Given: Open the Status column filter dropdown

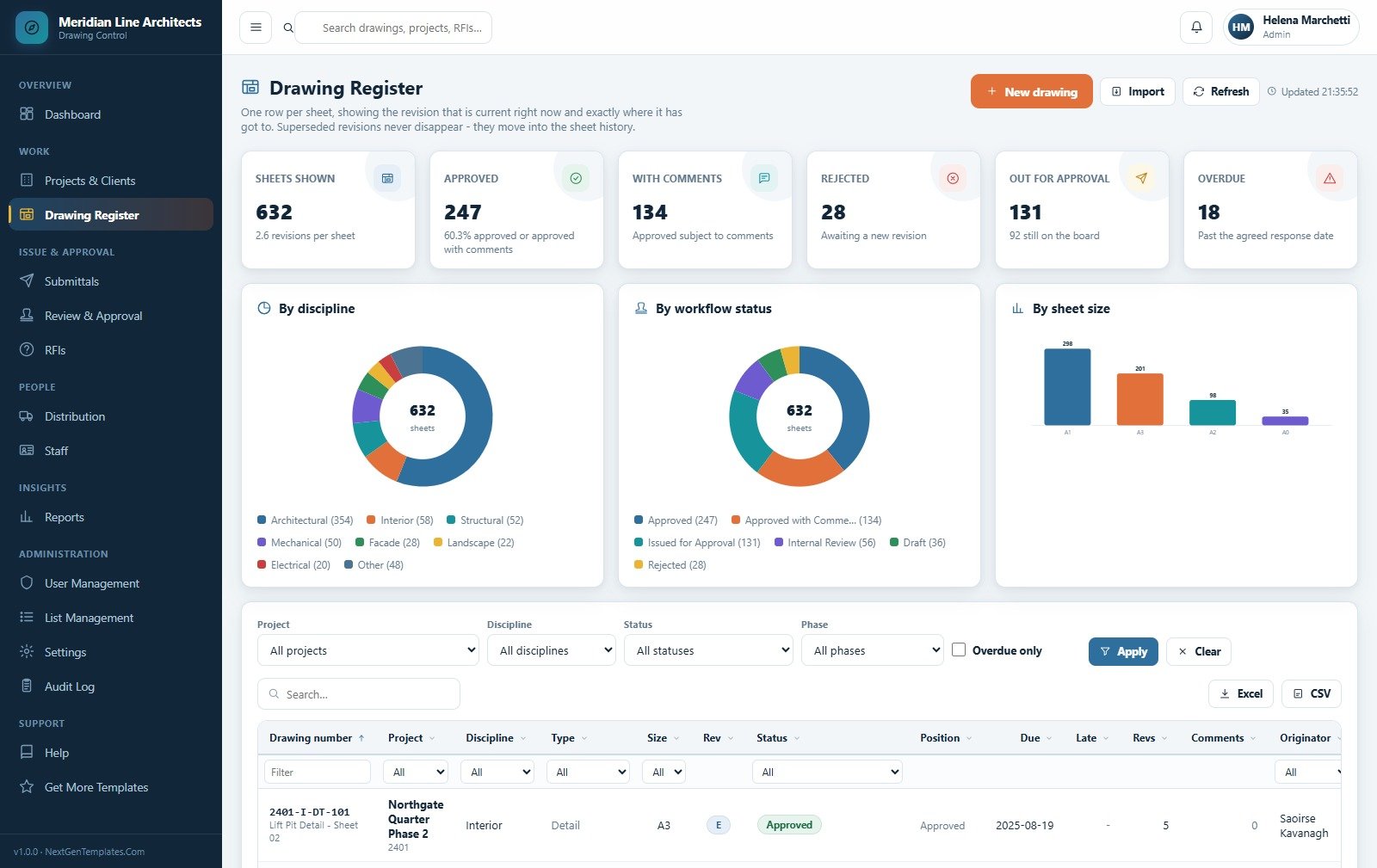Looking at the screenshot, I should point(827,772).
